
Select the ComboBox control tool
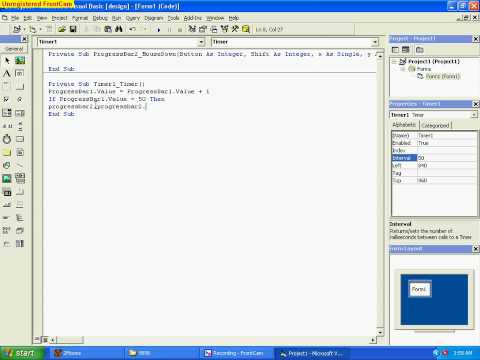click(x=7, y=113)
